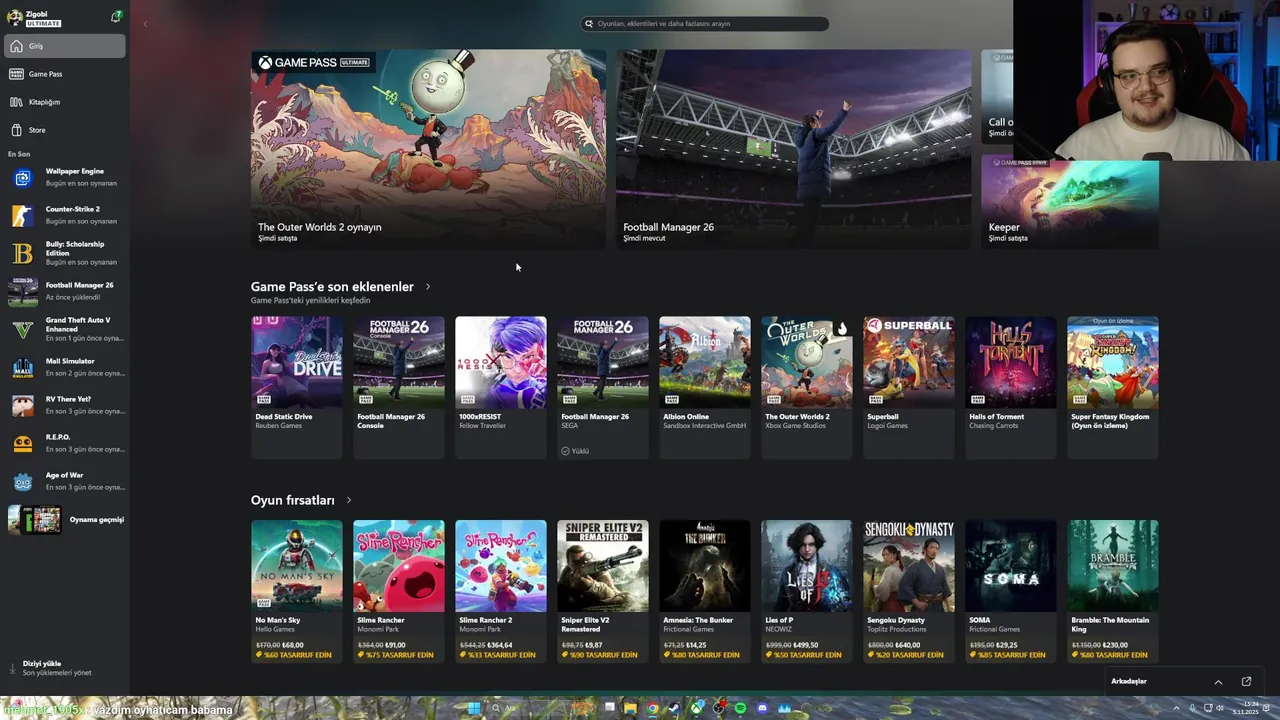Open the taskbar volume speaker icon
This screenshot has height=720, width=1280.
point(1219,708)
